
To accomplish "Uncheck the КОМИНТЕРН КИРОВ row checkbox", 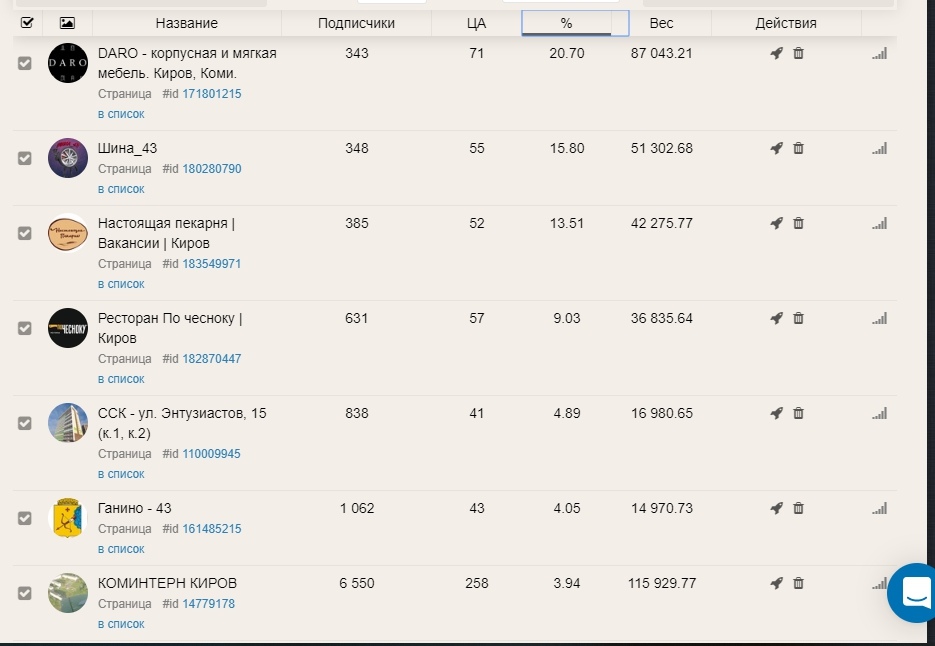I will [x=24, y=593].
